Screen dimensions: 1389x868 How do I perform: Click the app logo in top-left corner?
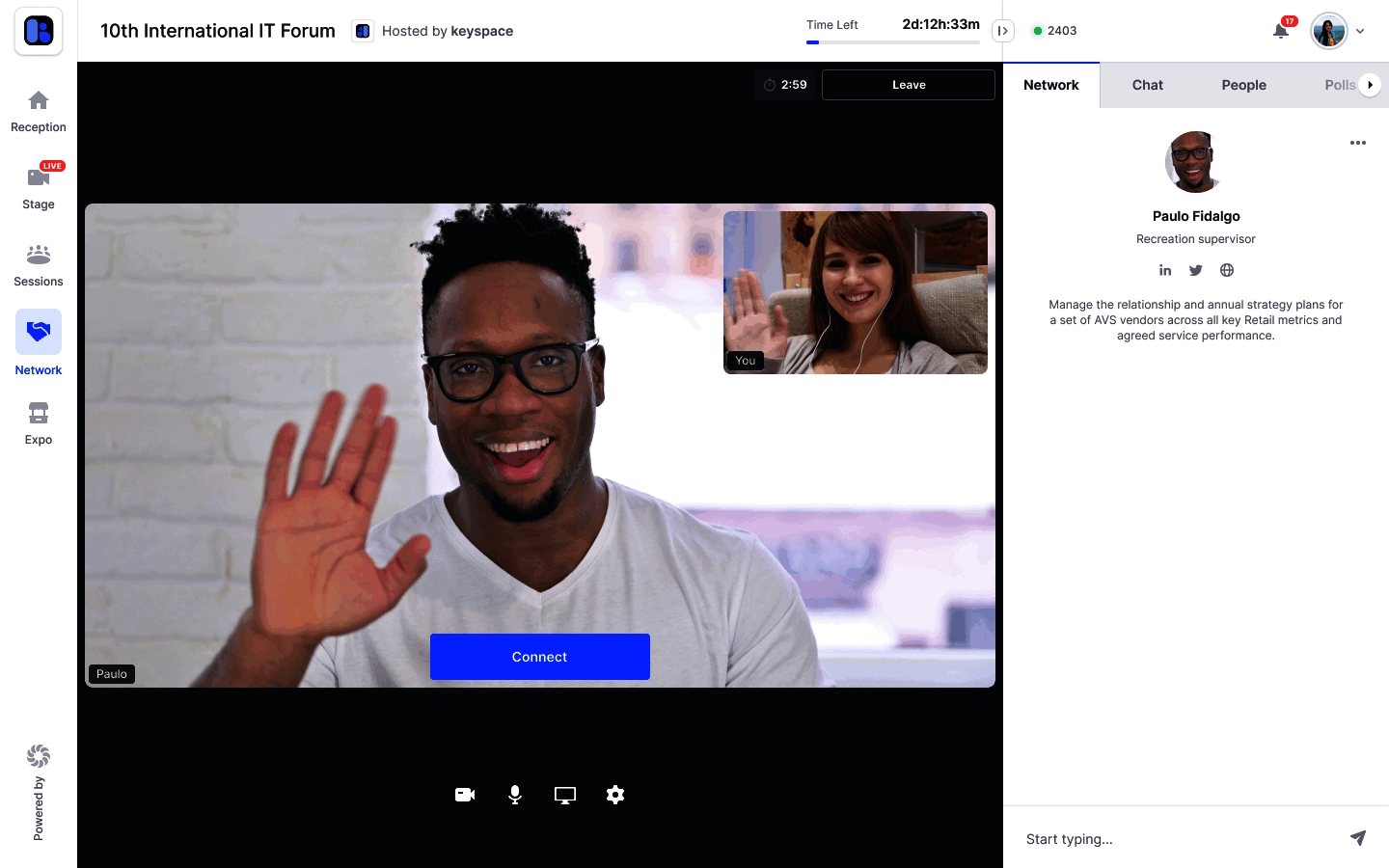tap(39, 31)
